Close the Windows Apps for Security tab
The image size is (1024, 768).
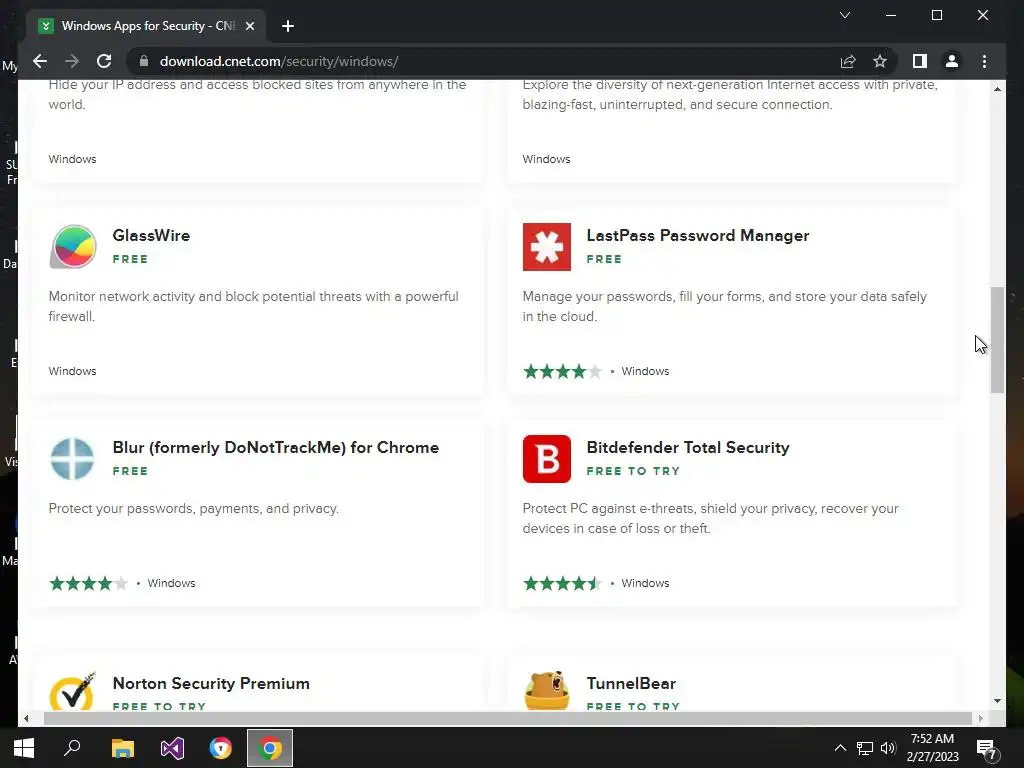[249, 26]
